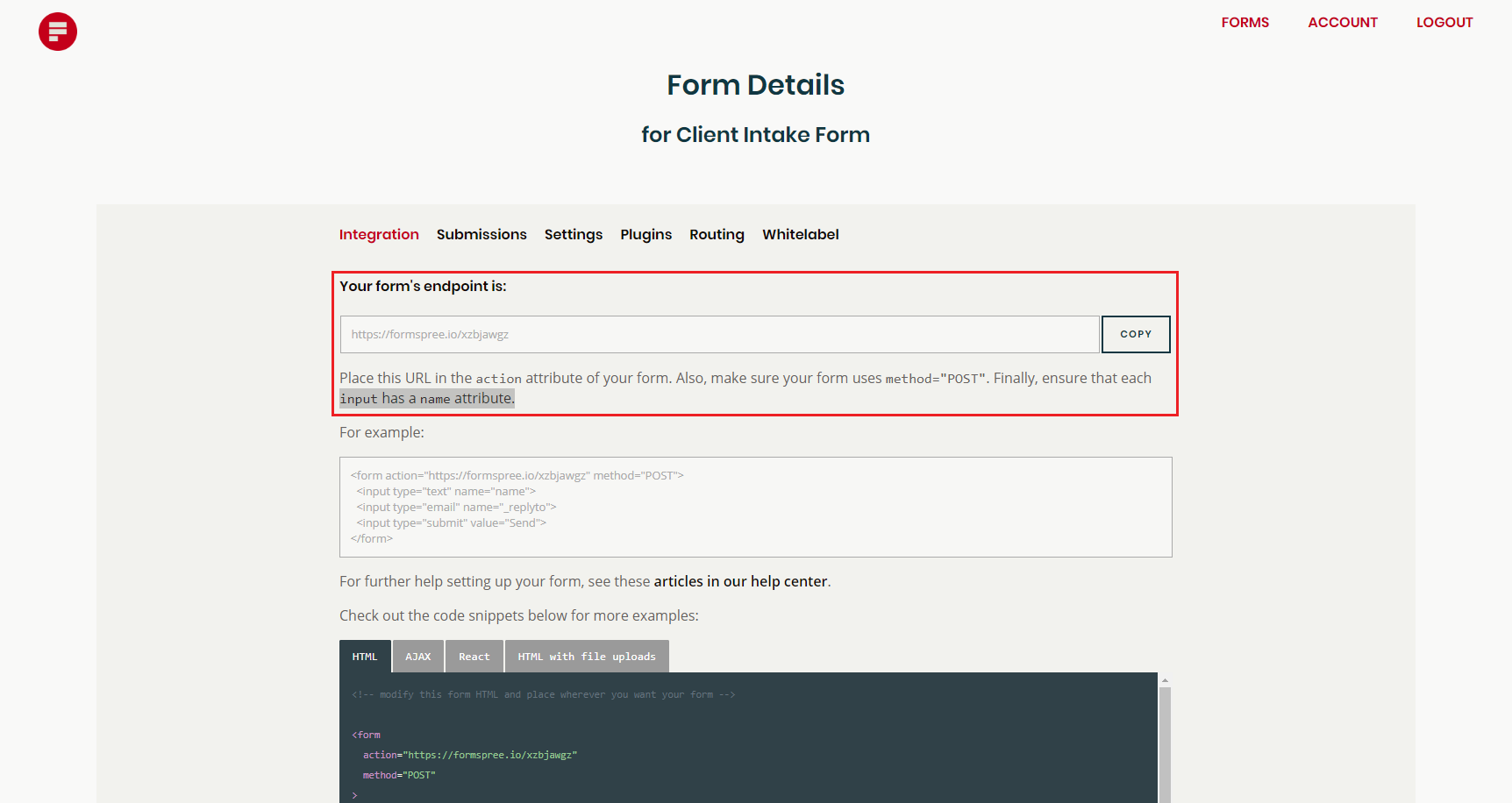Select the Integration tab

tap(379, 234)
